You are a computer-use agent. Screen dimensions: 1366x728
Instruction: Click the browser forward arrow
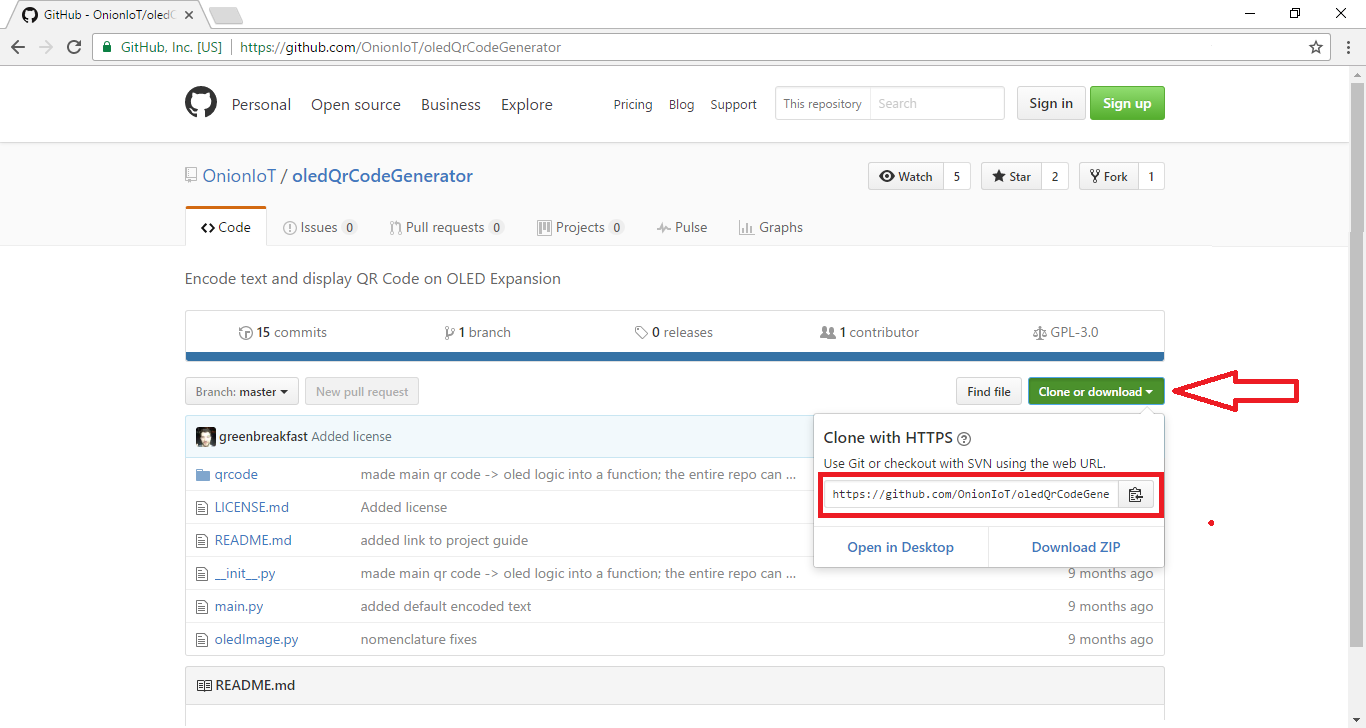pyautogui.click(x=46, y=47)
